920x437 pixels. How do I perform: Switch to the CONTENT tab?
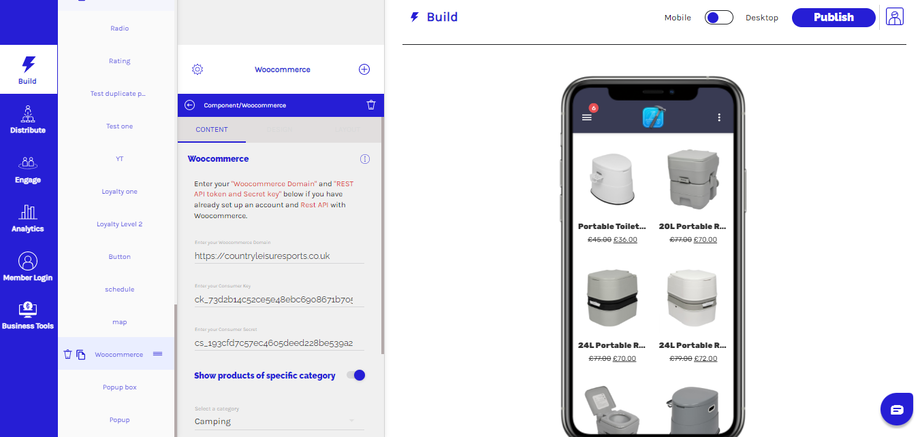point(212,130)
